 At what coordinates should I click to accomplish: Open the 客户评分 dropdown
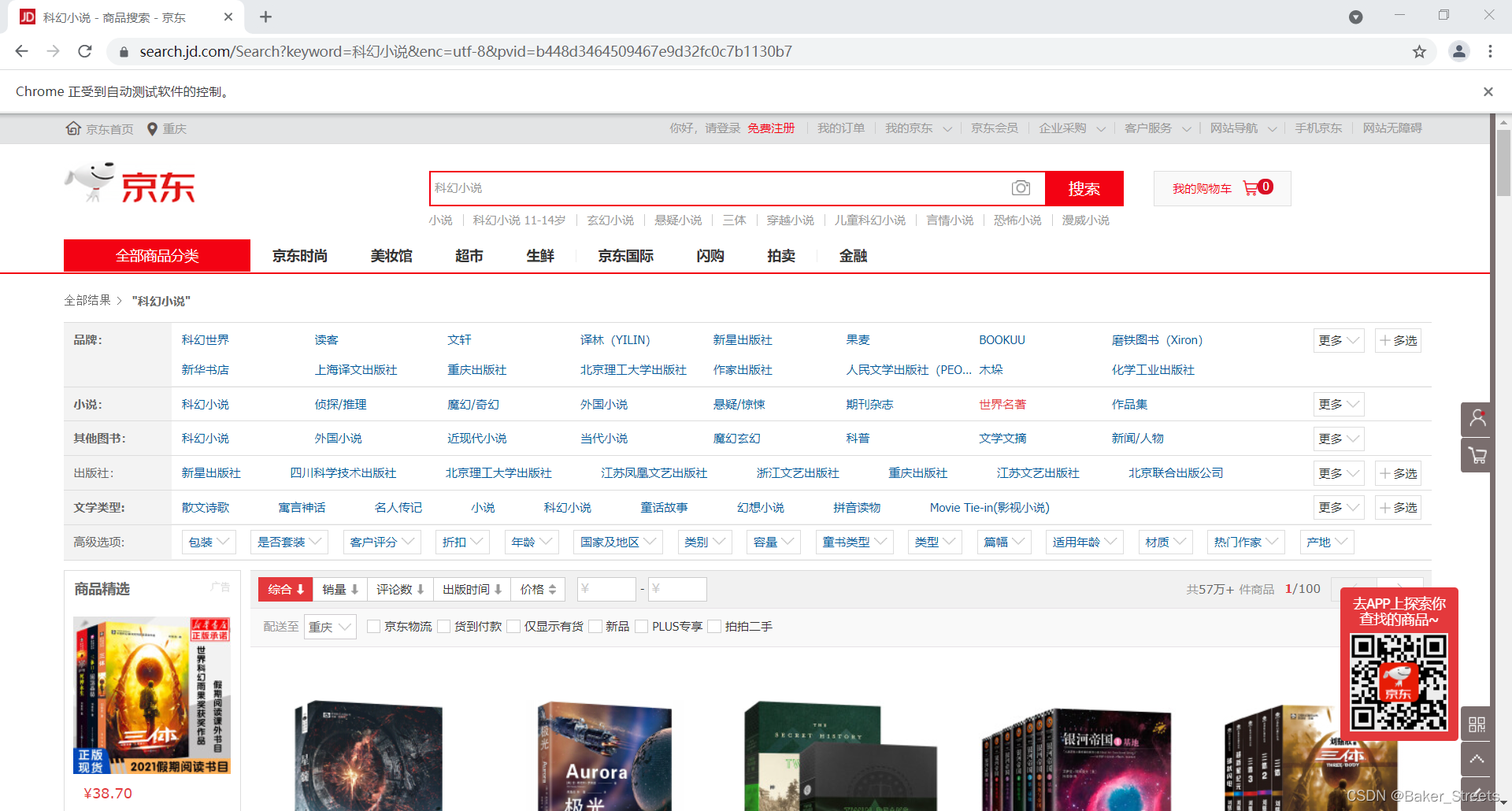coord(382,542)
